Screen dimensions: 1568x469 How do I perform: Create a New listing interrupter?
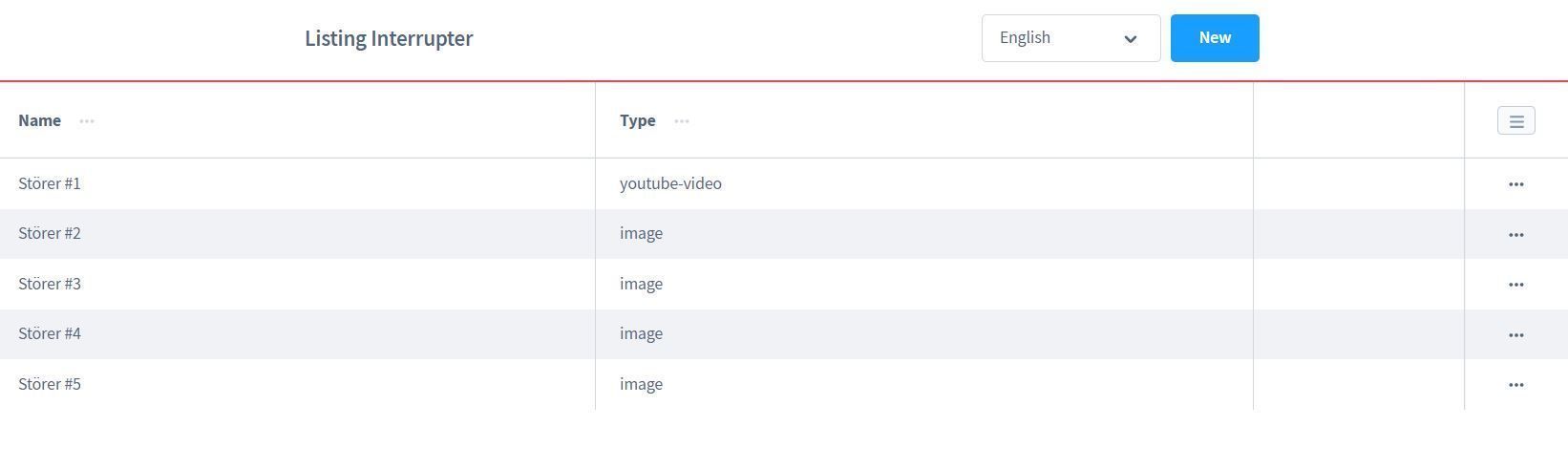[1215, 38]
